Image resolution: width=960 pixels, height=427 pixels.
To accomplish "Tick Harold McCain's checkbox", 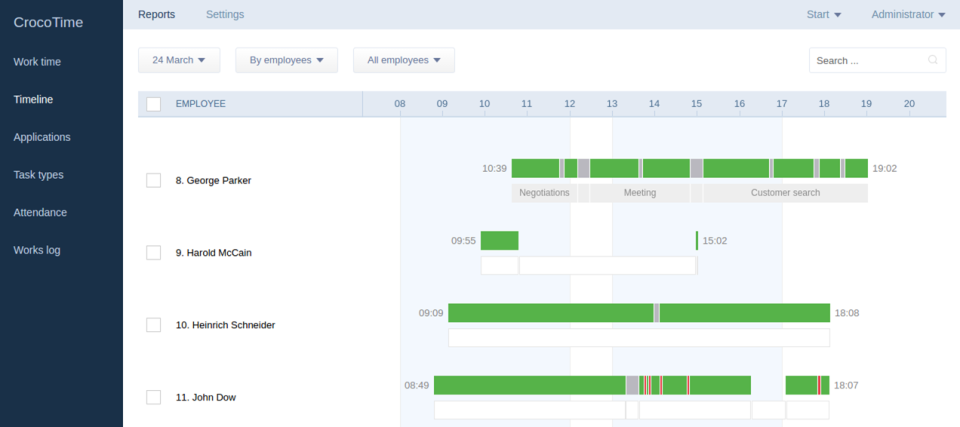I will point(154,252).
